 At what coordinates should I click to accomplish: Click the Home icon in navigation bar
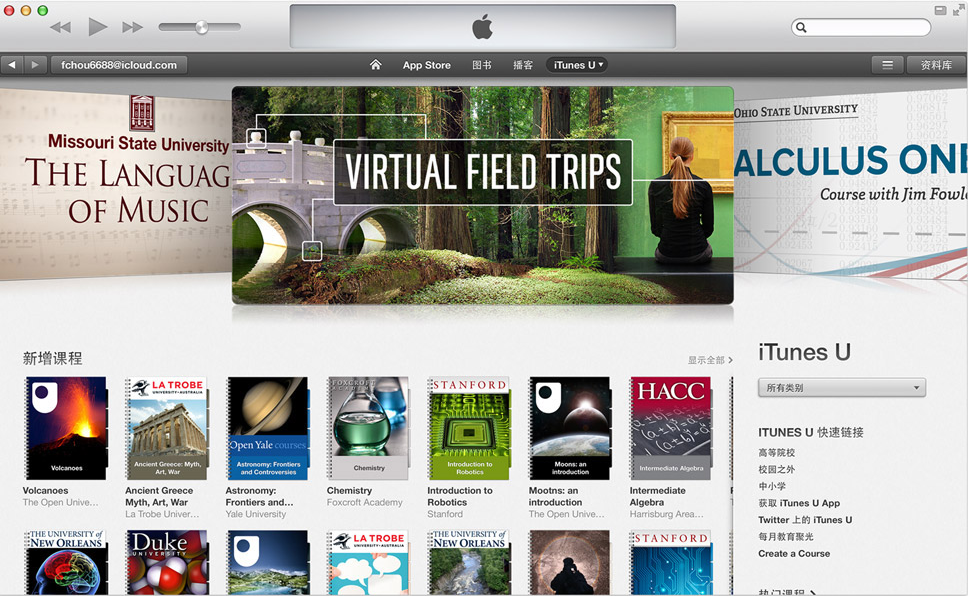375,64
